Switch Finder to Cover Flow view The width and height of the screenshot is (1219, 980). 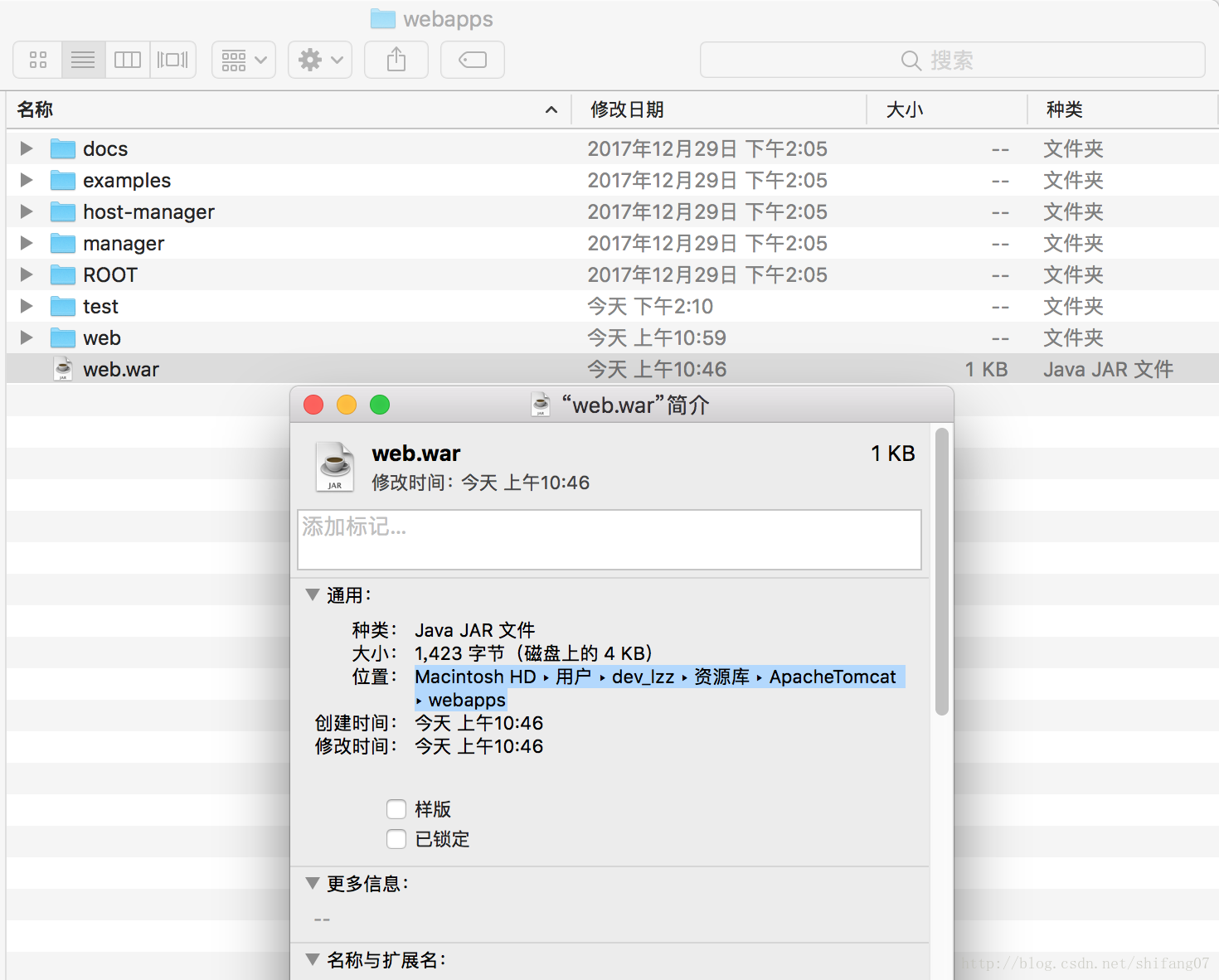tap(172, 60)
